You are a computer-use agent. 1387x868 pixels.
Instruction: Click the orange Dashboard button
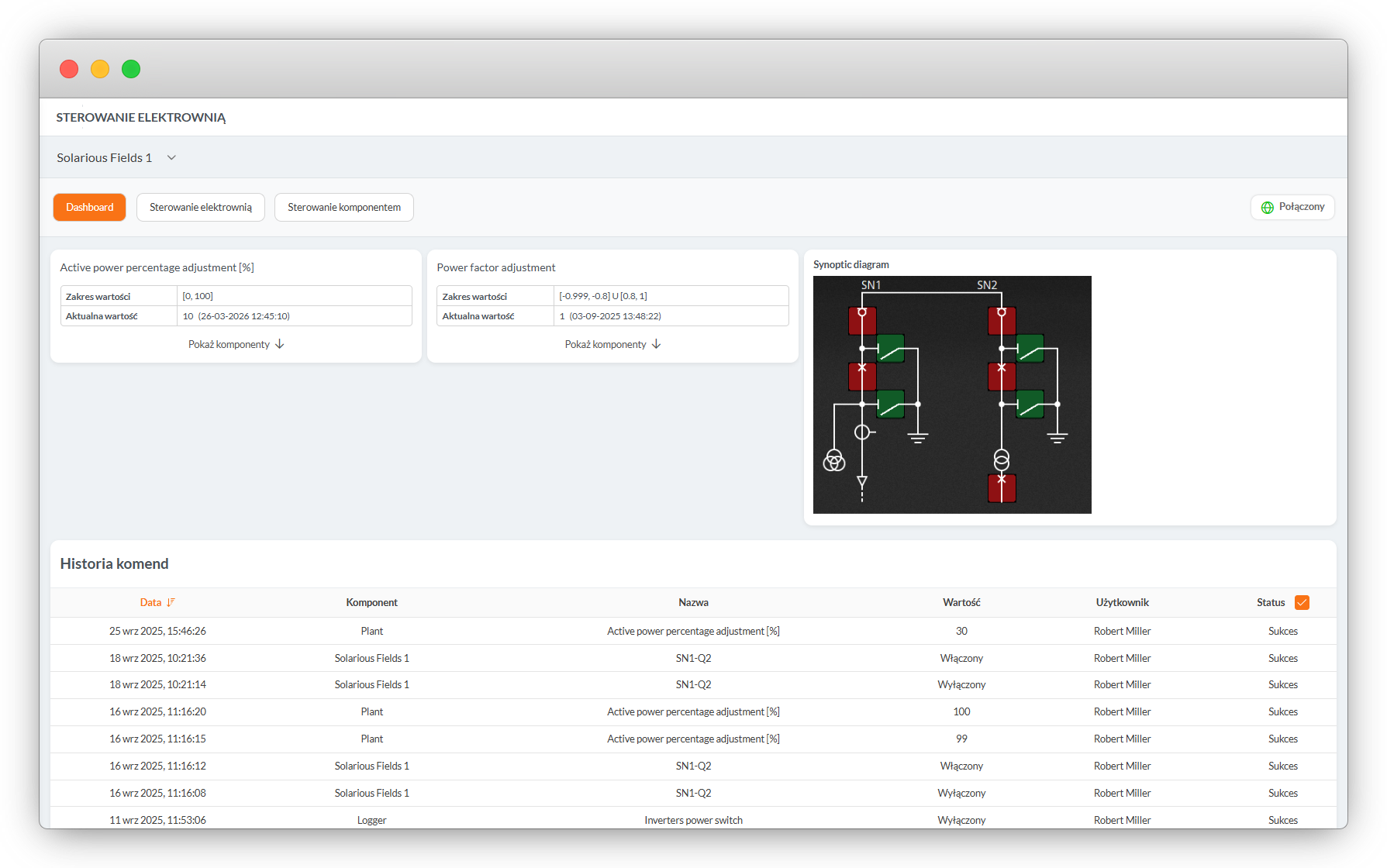click(90, 208)
